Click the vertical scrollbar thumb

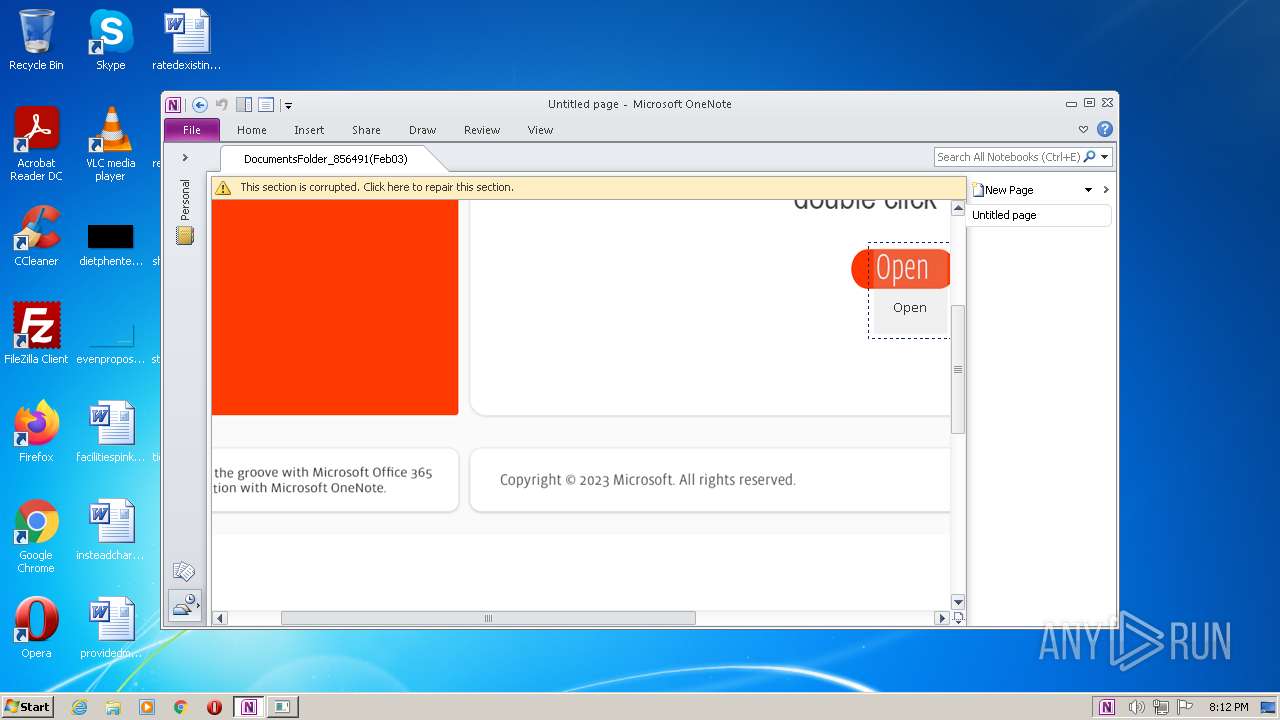(x=958, y=369)
